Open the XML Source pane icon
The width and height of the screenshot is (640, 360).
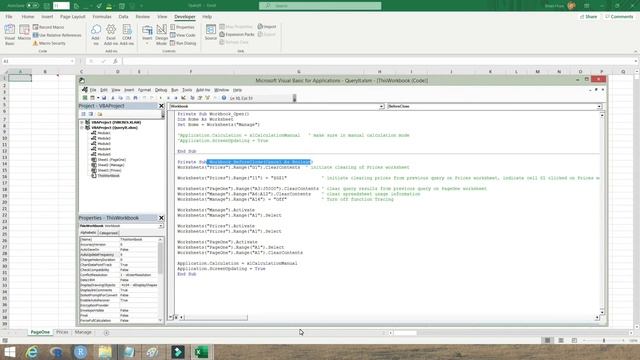[211, 33]
